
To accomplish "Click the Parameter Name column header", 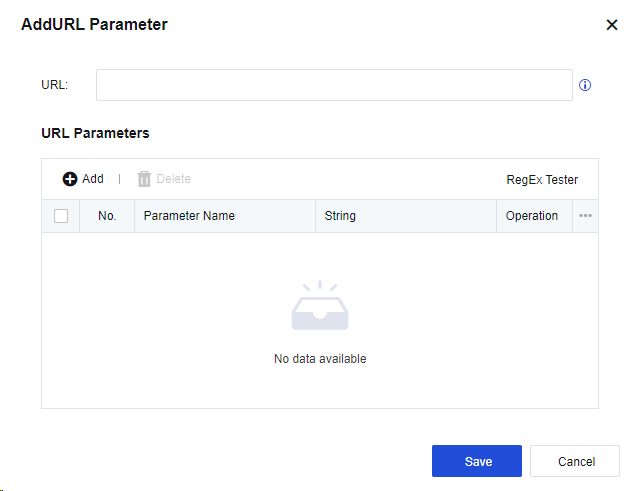I will click(189, 216).
